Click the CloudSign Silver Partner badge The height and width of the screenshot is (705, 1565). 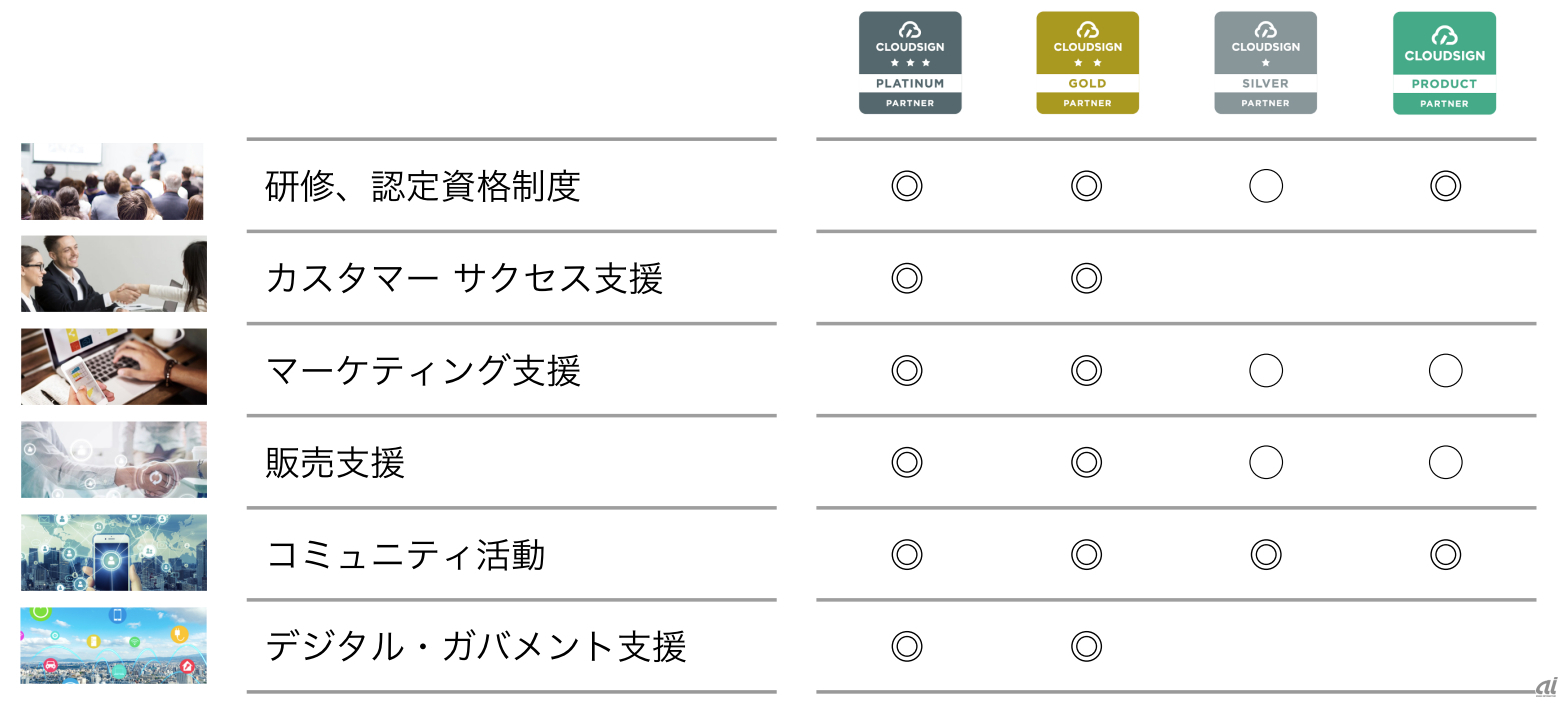(x=1265, y=63)
